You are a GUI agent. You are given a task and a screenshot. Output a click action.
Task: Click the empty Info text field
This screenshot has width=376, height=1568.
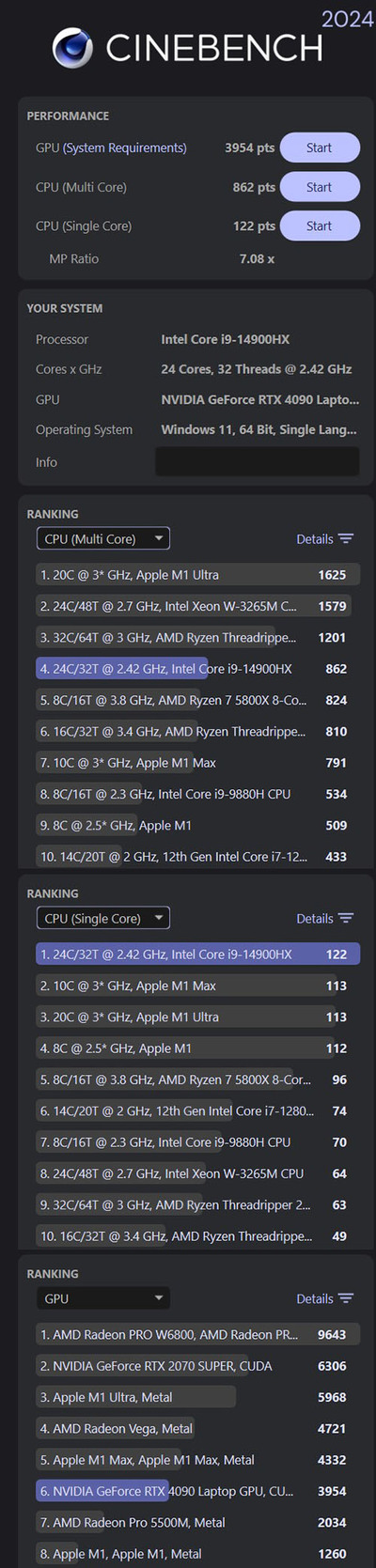257,461
